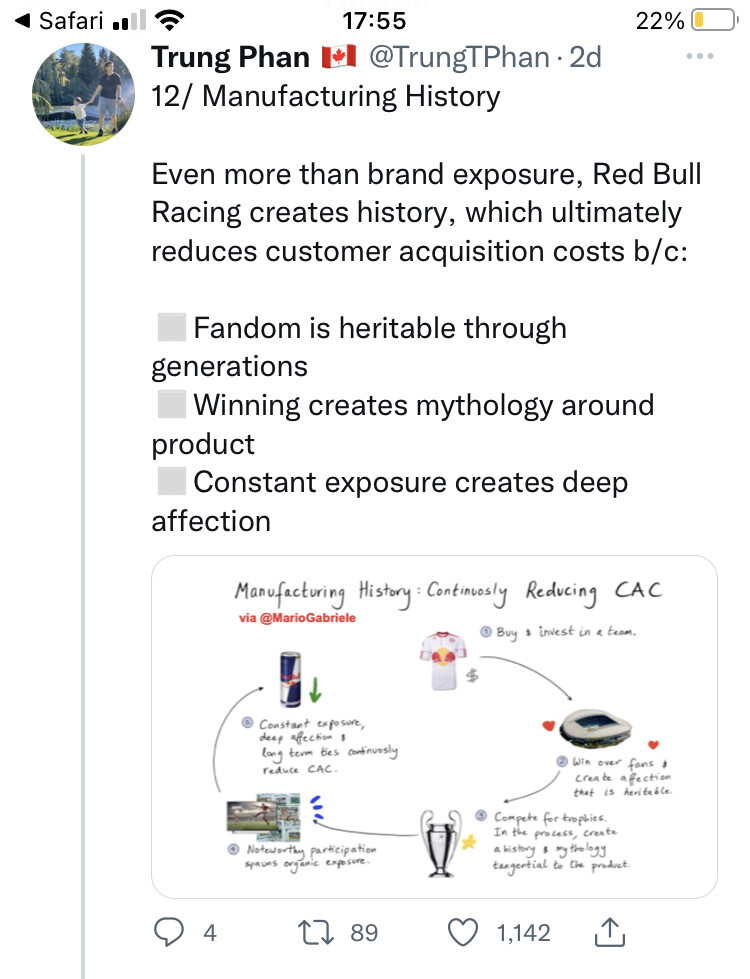Like the tweet with the heart icon
Screen dimensions: 750x979
[462, 932]
